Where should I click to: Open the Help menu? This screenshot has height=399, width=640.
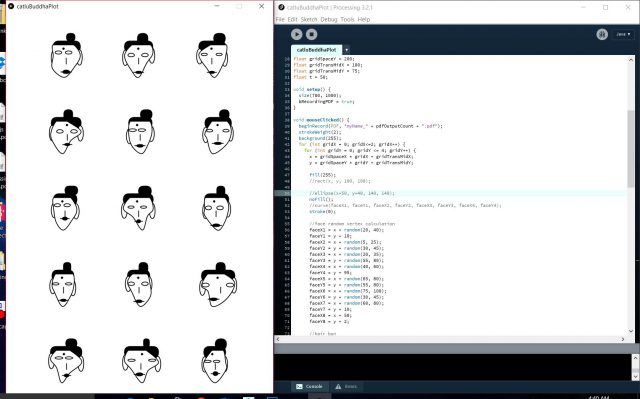pos(364,19)
